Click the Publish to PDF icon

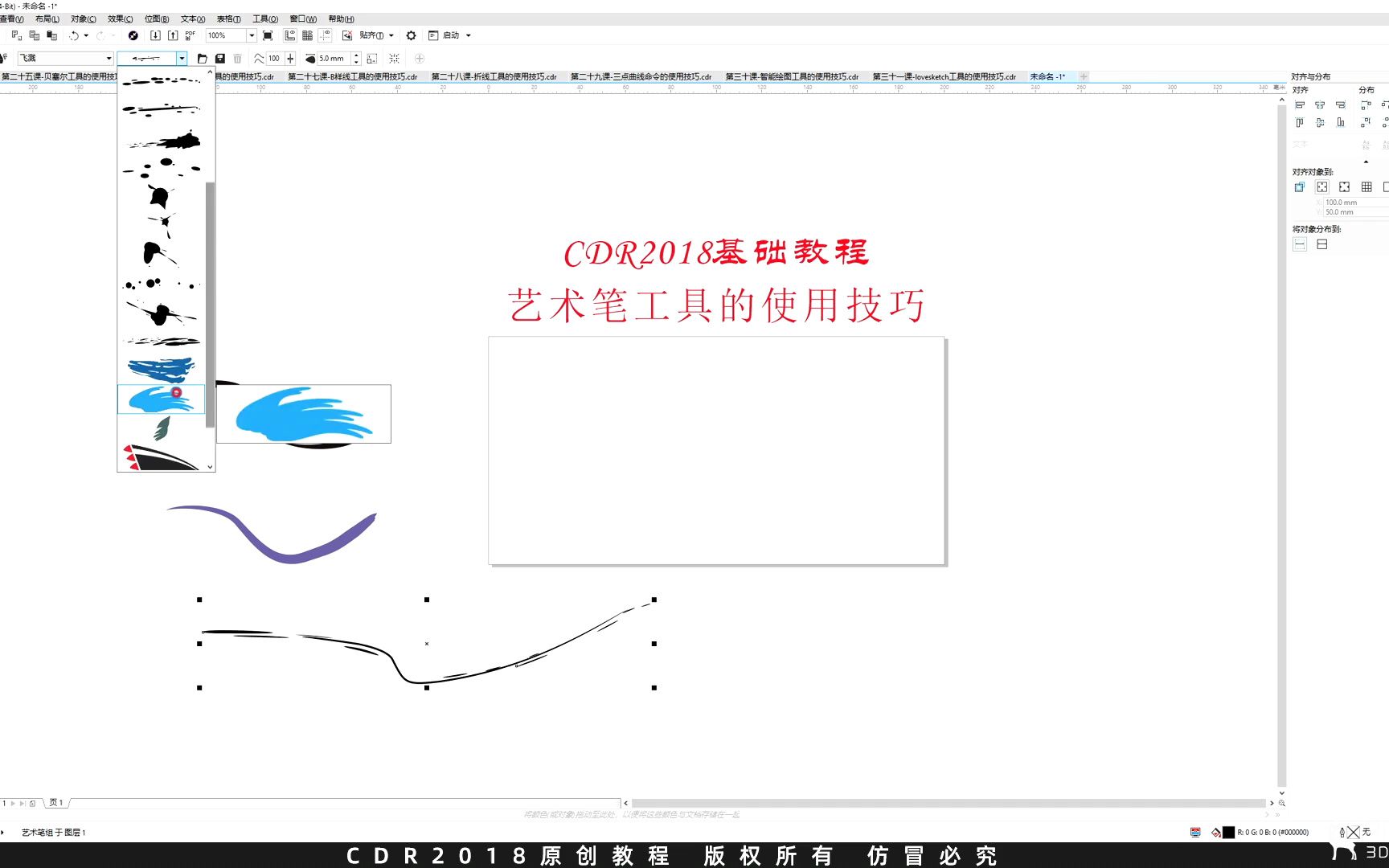pos(191,35)
